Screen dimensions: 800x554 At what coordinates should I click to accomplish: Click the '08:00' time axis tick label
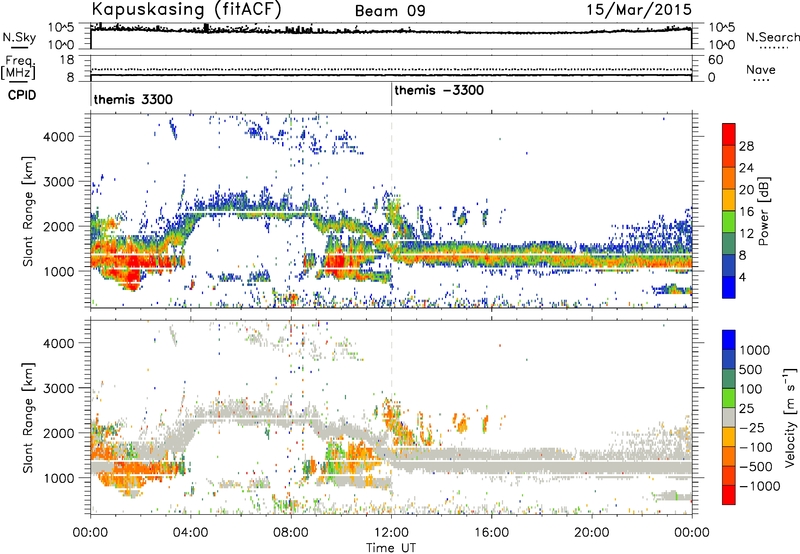click(x=291, y=533)
